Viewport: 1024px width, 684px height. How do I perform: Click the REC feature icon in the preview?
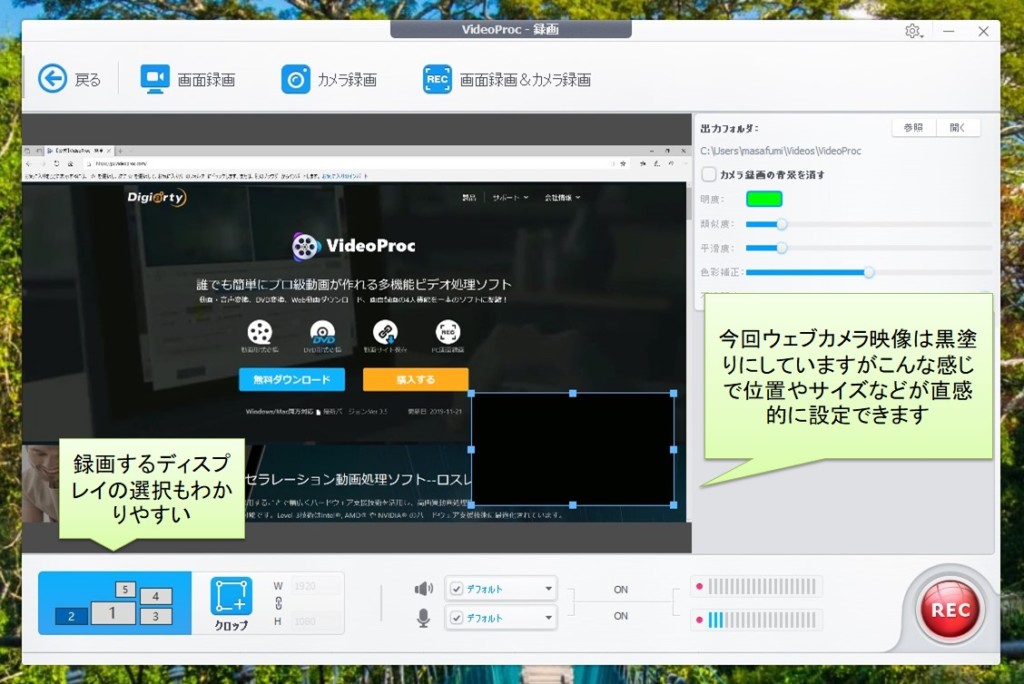(448, 332)
